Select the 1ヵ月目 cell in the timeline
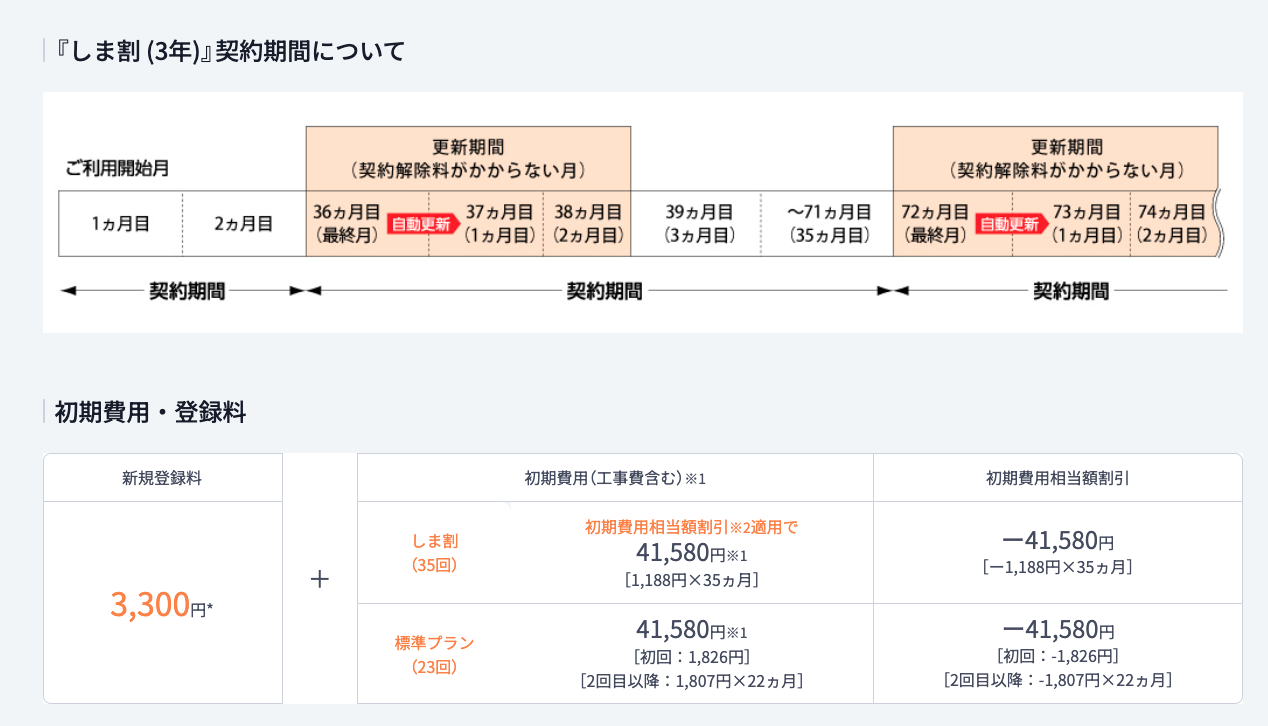This screenshot has height=726, width=1268. (121, 224)
